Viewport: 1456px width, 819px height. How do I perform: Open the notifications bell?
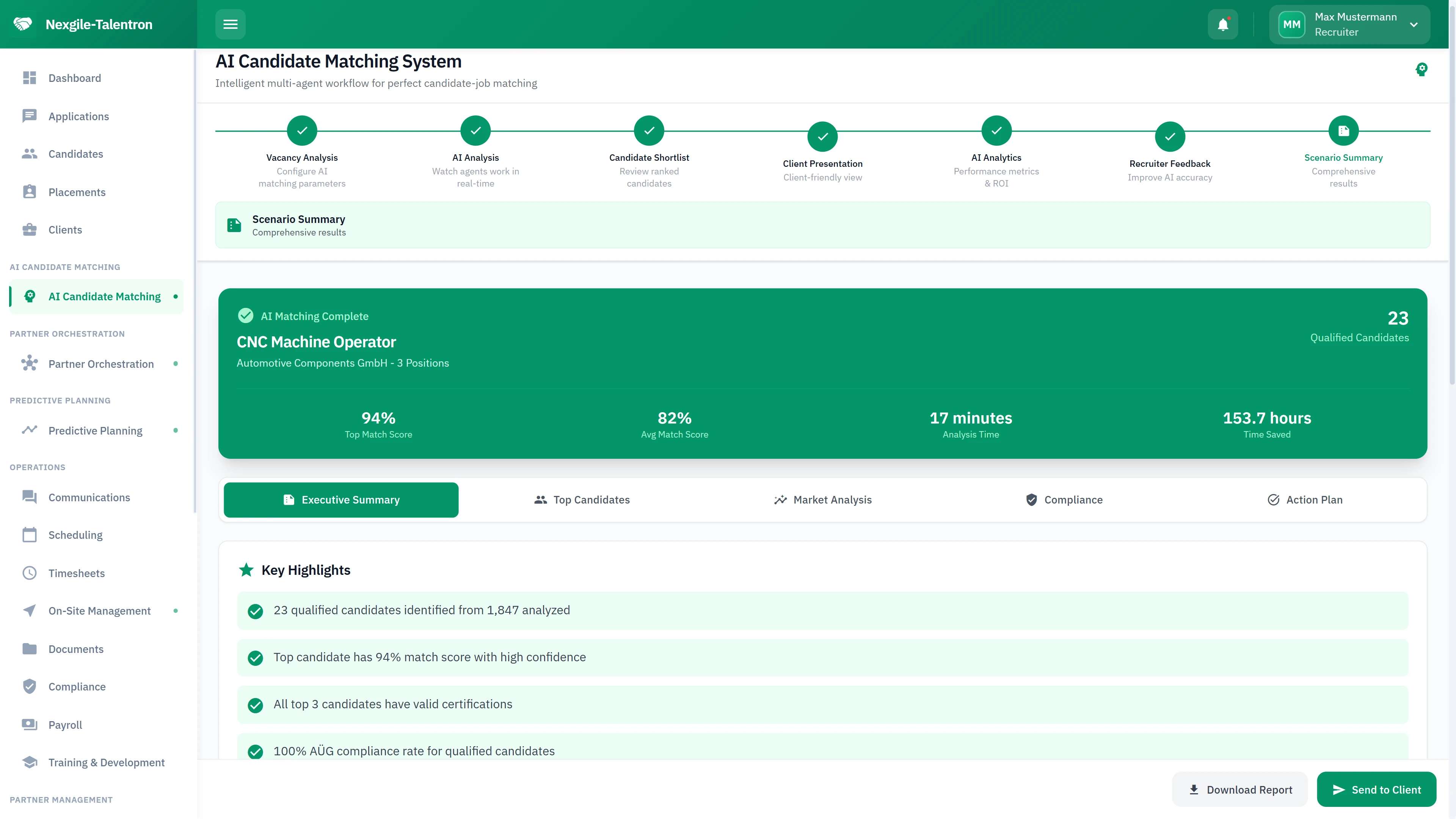1222,24
